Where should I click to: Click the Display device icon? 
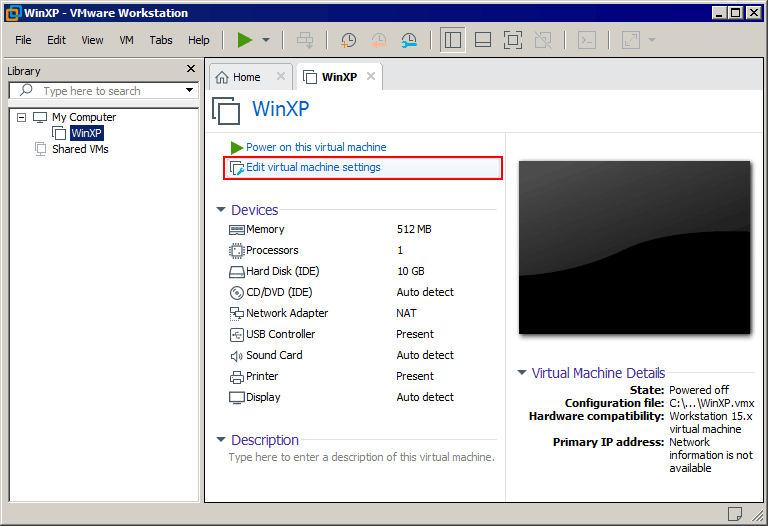coord(237,398)
